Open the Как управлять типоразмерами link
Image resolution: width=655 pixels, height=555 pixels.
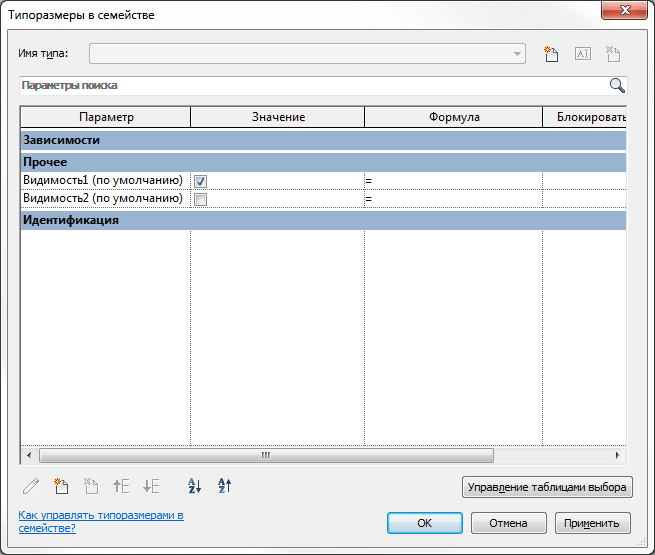100,521
